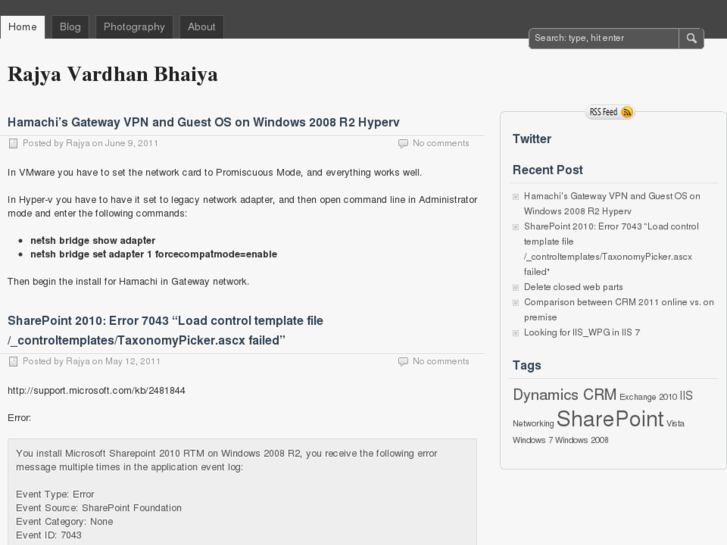Open the About tab
Viewport: 727px width, 545px height.
[201, 27]
